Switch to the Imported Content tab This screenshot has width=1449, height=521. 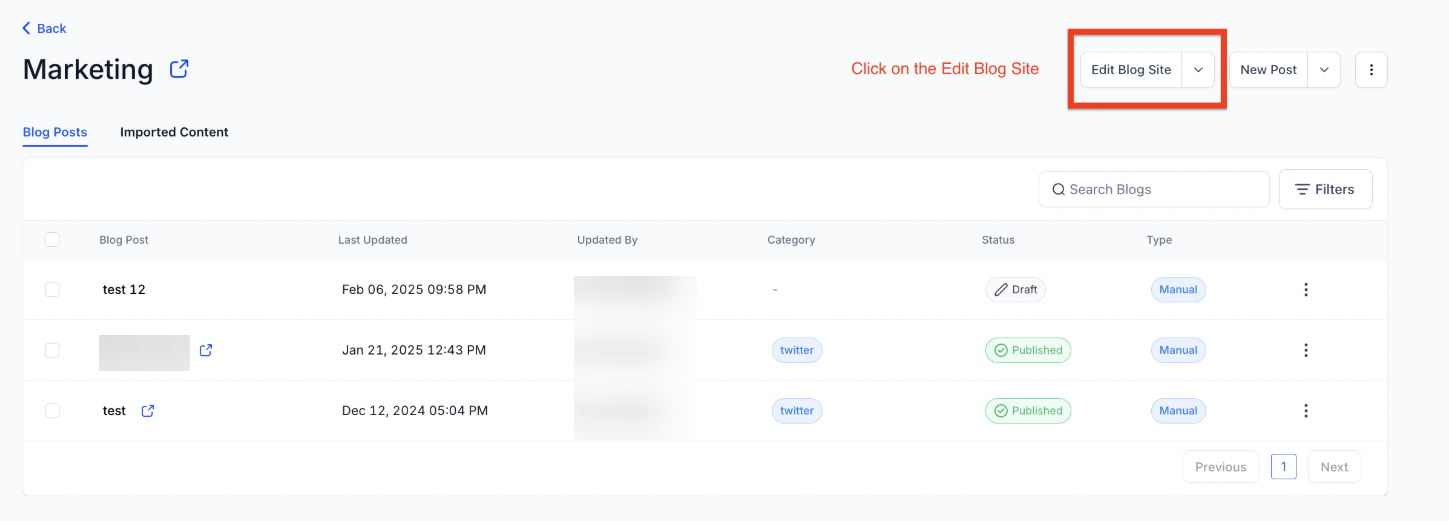click(174, 132)
